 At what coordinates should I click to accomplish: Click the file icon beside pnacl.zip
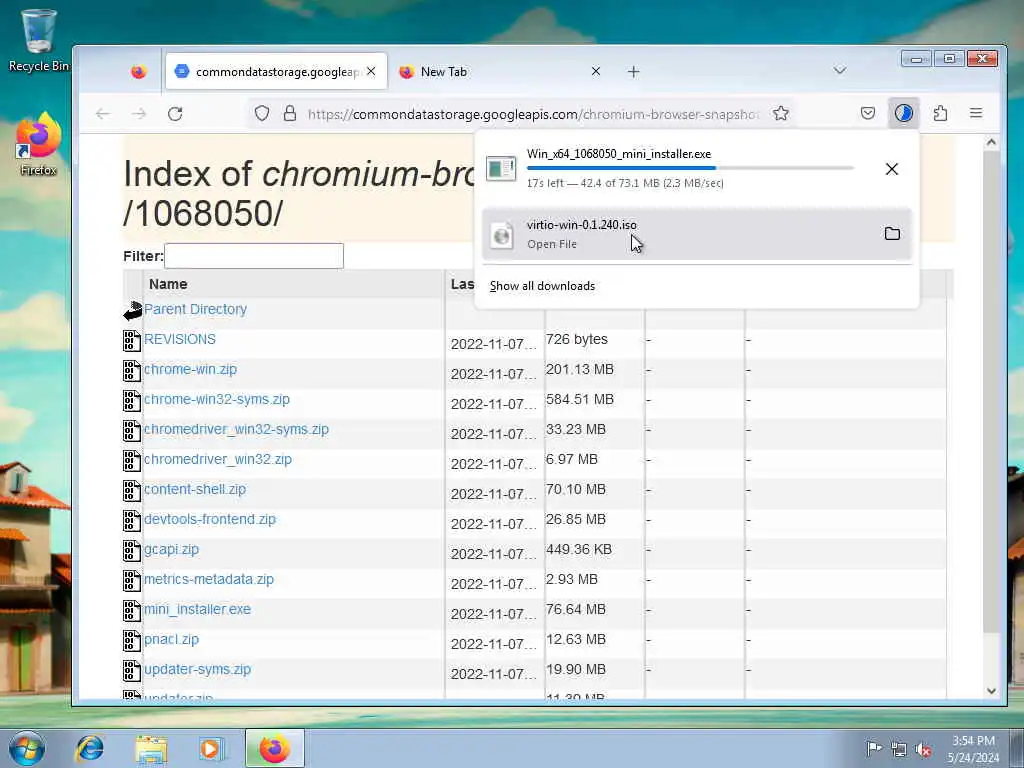pos(132,641)
